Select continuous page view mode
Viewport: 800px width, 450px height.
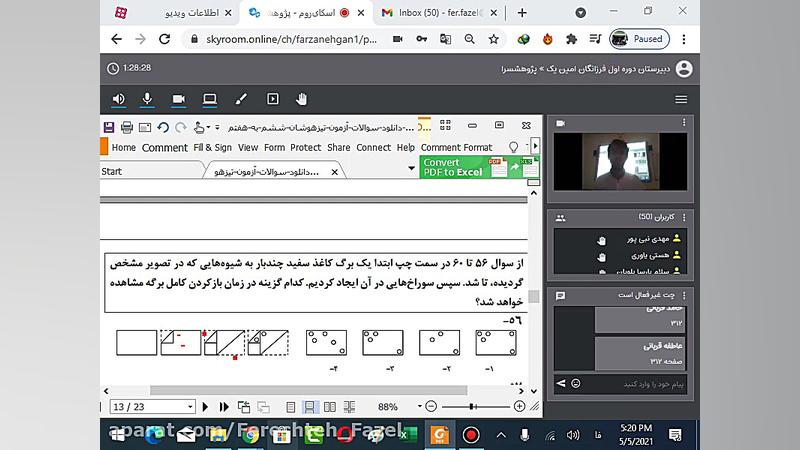pyautogui.click(x=310, y=407)
